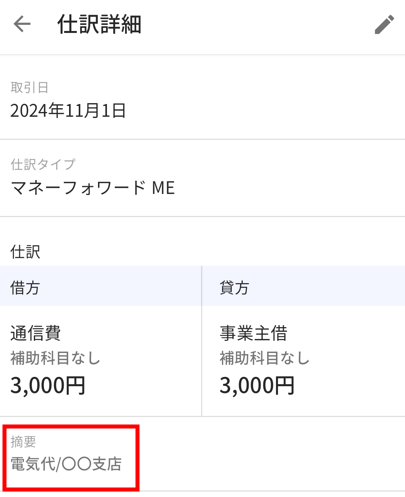The image size is (405, 497).
Task: Select the 貸方 column header
Action: pos(303,286)
